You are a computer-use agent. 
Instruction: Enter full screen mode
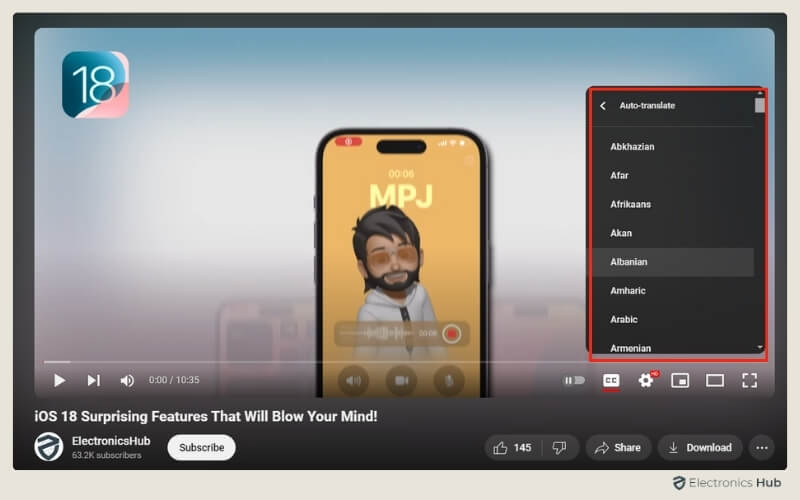(x=749, y=380)
